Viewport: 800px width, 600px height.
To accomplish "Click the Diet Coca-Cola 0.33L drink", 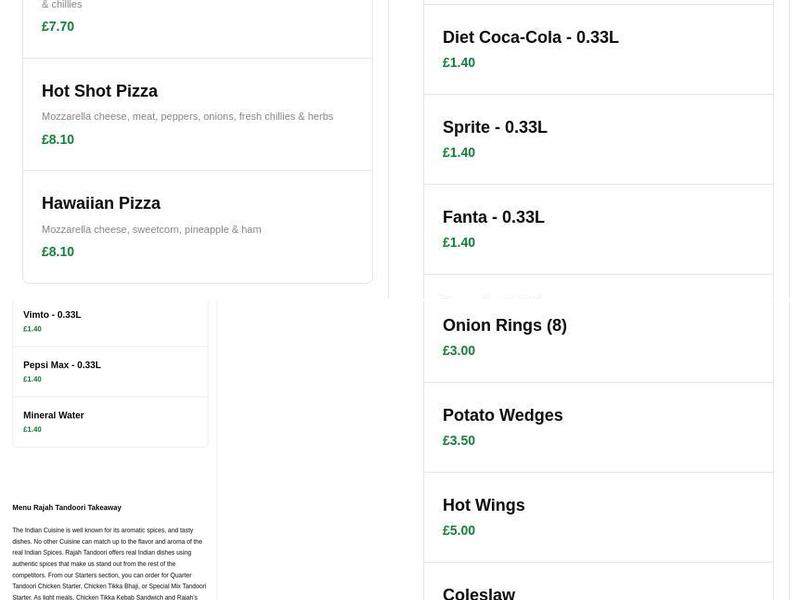I will coord(530,37).
